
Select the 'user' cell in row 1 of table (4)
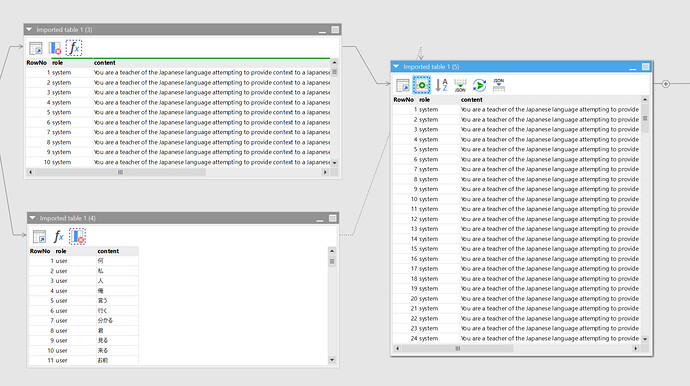click(x=75, y=261)
